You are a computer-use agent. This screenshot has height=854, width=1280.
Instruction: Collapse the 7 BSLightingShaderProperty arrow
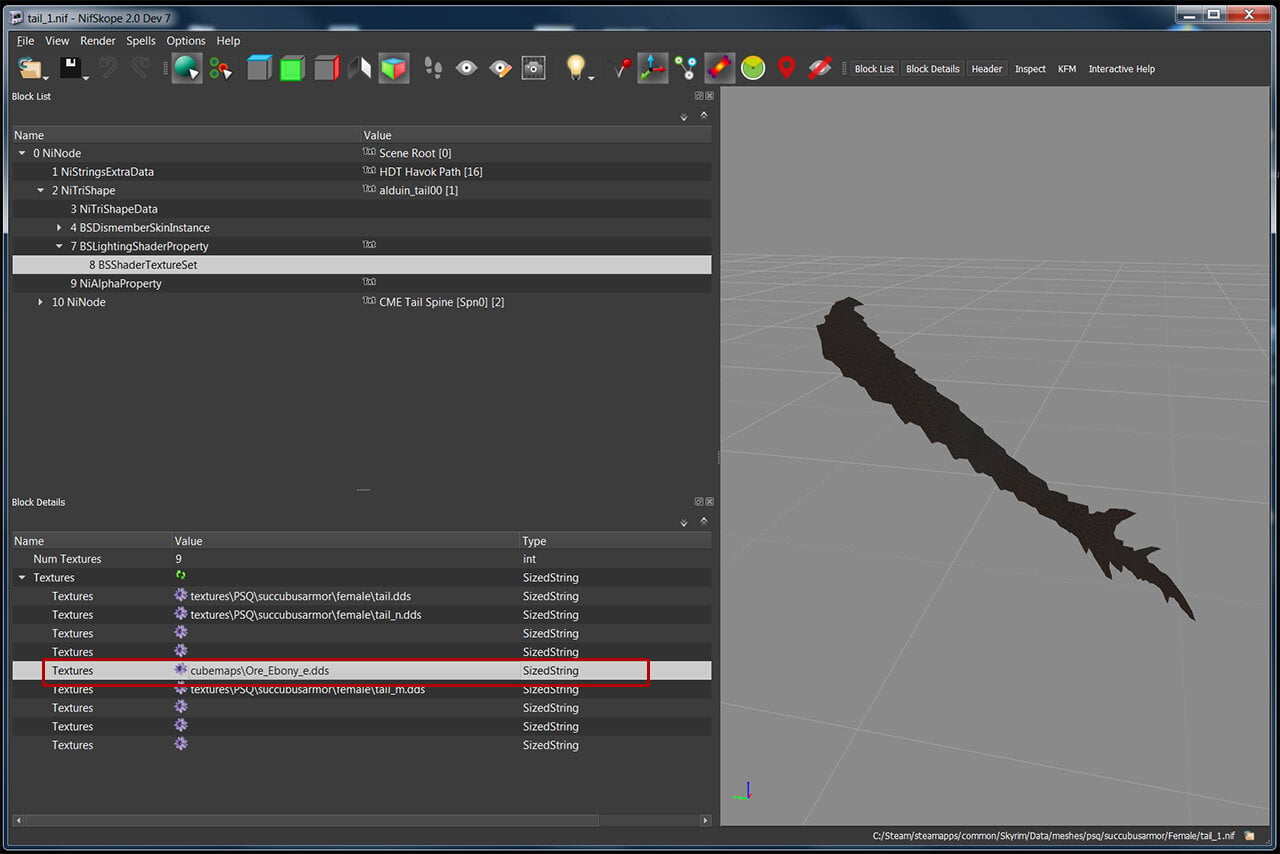pos(59,246)
